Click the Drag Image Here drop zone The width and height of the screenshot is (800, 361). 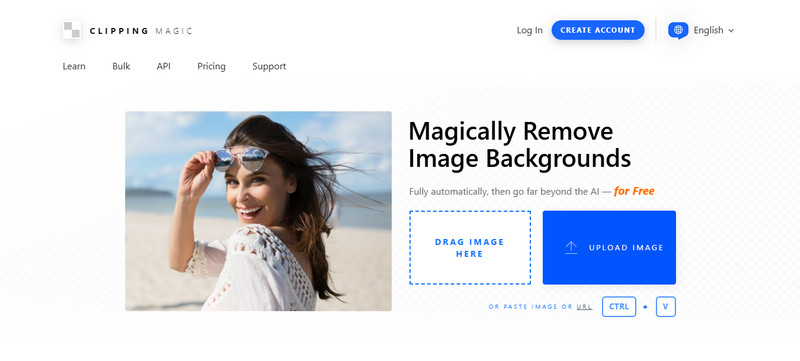tap(470, 247)
